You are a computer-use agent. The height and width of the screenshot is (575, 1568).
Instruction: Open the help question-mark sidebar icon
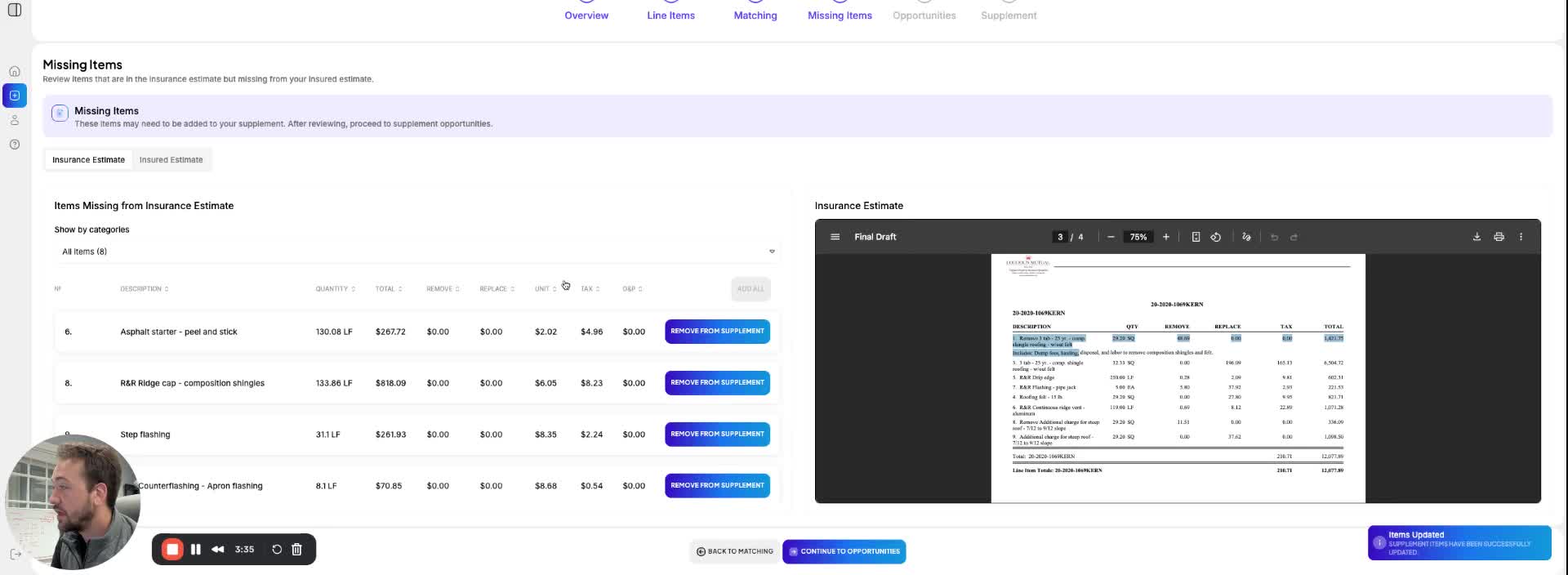pyautogui.click(x=15, y=145)
